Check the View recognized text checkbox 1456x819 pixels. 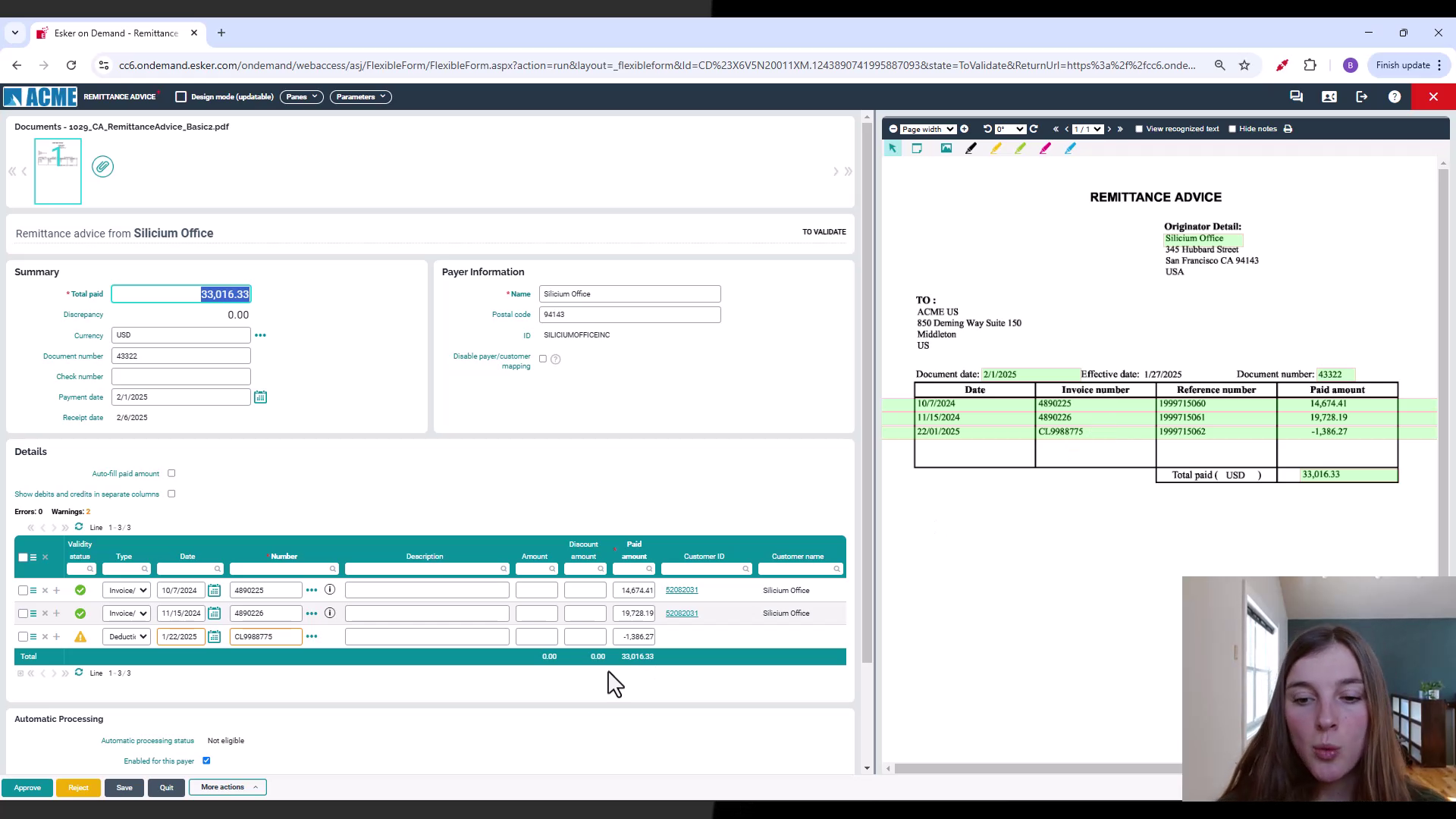point(1138,129)
